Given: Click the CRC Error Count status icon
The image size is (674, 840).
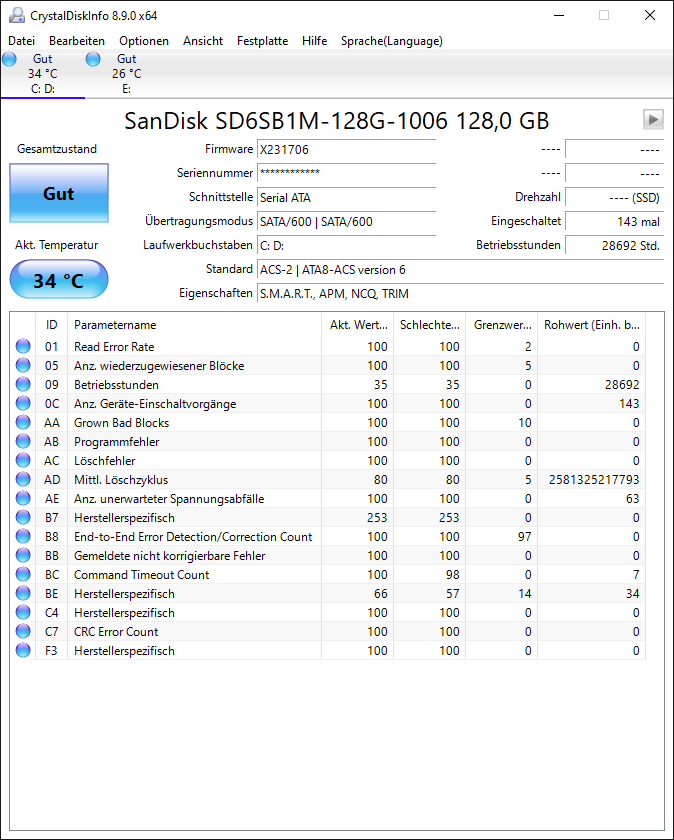Looking at the screenshot, I should [x=22, y=631].
